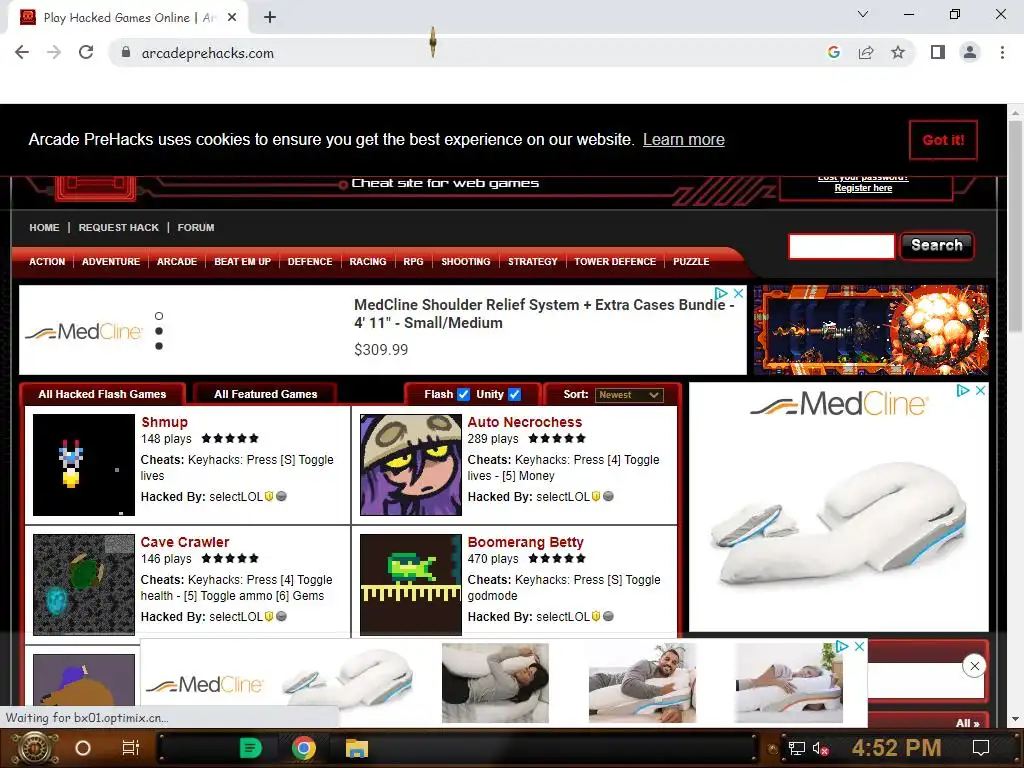Close the top MedCline banner ad
This screenshot has height=768, width=1024.
[x=738, y=293]
